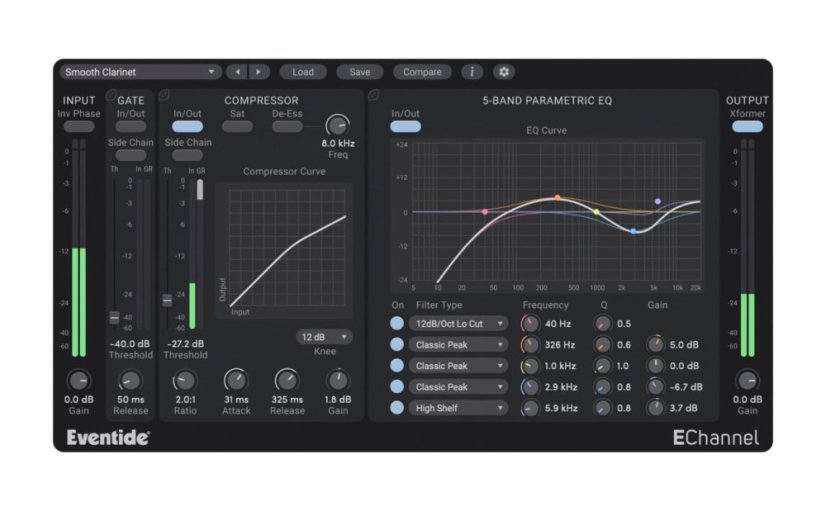Viewport: 826px width, 511px height.
Task: Open the info 'i' button
Action: pyautogui.click(x=472, y=72)
